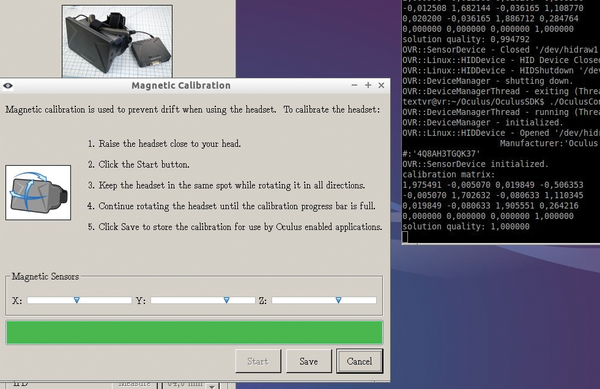Click 'OVR::DeviceManager - initialized.' terminal line

(483, 122)
